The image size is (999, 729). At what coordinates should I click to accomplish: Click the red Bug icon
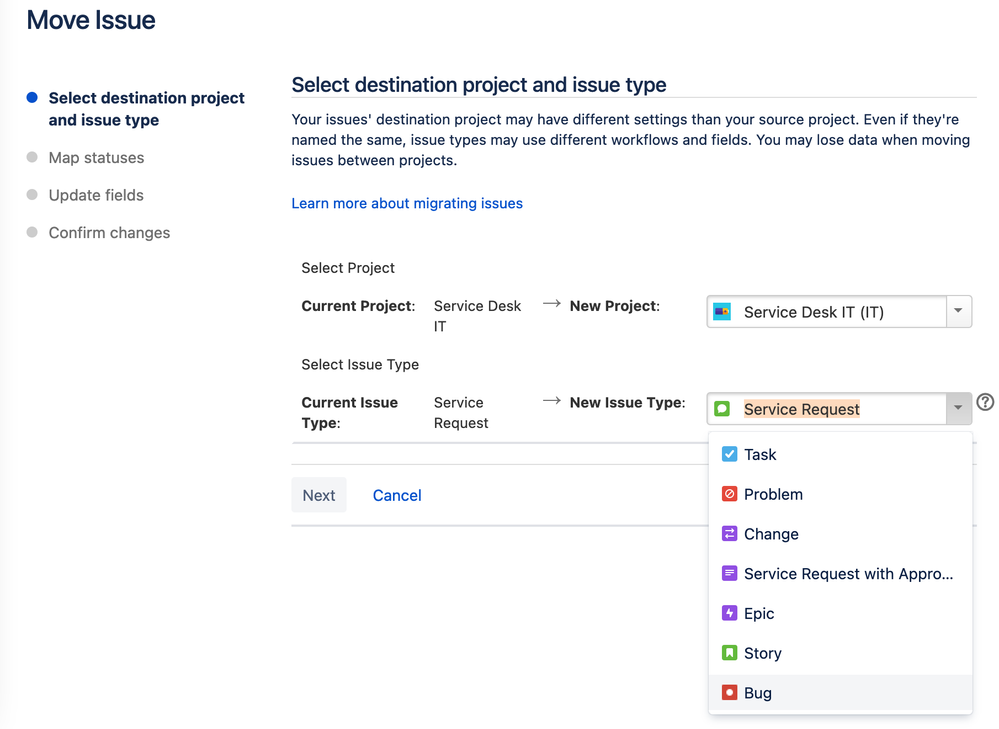pos(729,693)
